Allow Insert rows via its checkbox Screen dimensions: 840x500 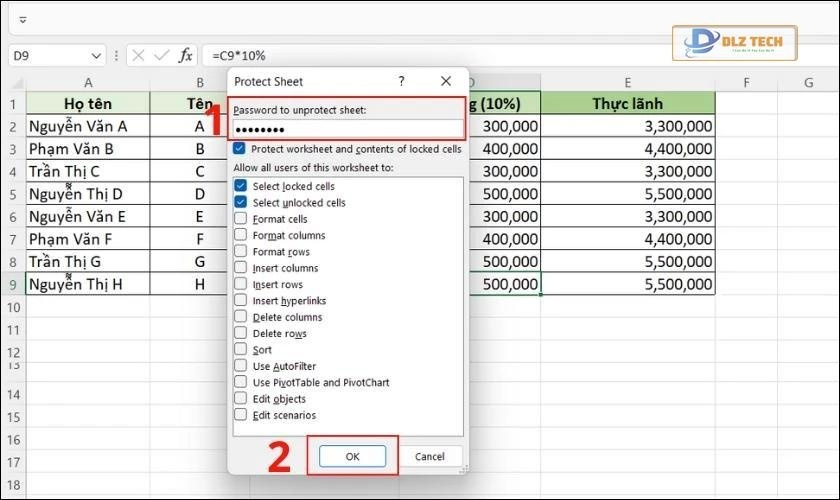pos(240,284)
